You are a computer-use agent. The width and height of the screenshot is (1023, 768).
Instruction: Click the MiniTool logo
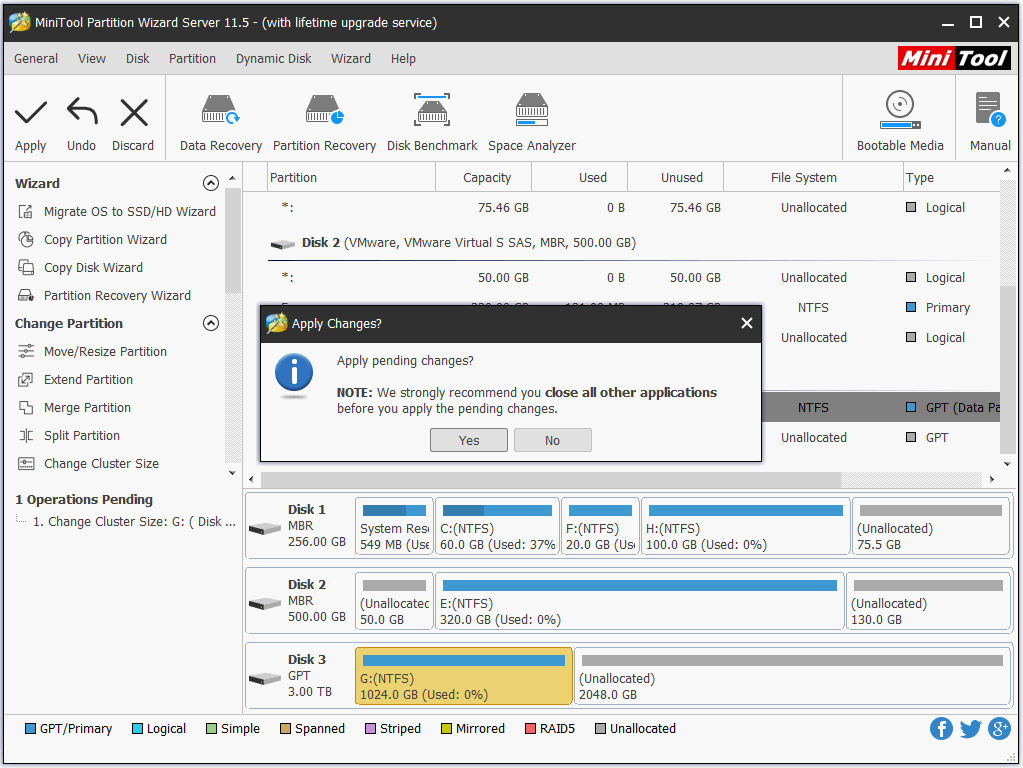tap(954, 58)
